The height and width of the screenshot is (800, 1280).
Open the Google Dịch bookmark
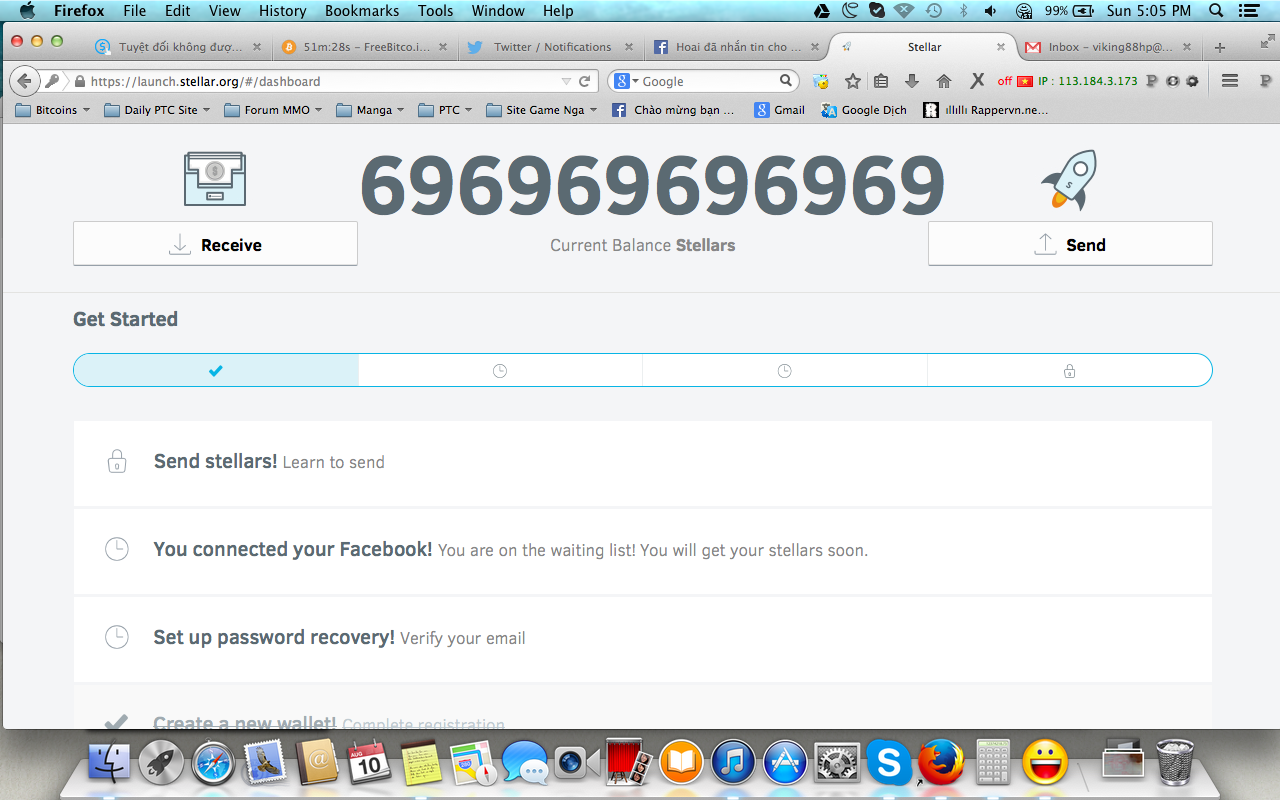tap(864, 110)
